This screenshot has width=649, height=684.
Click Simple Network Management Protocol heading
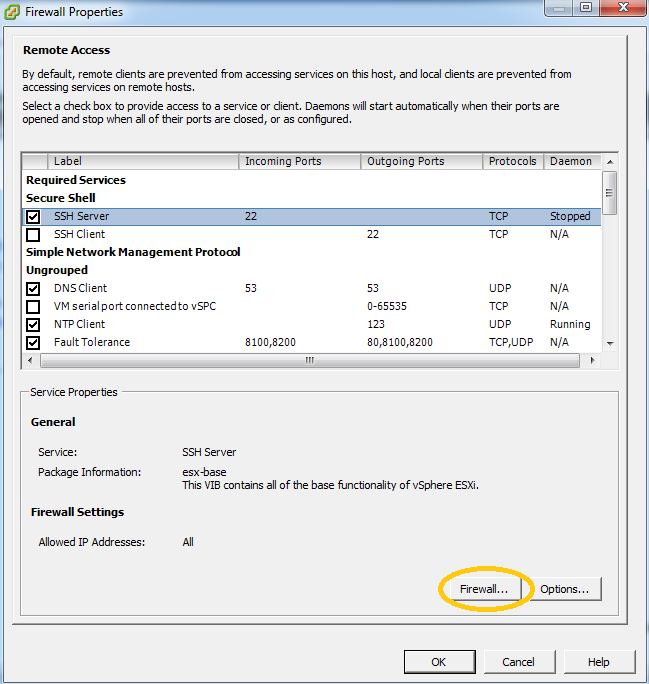pos(133,252)
